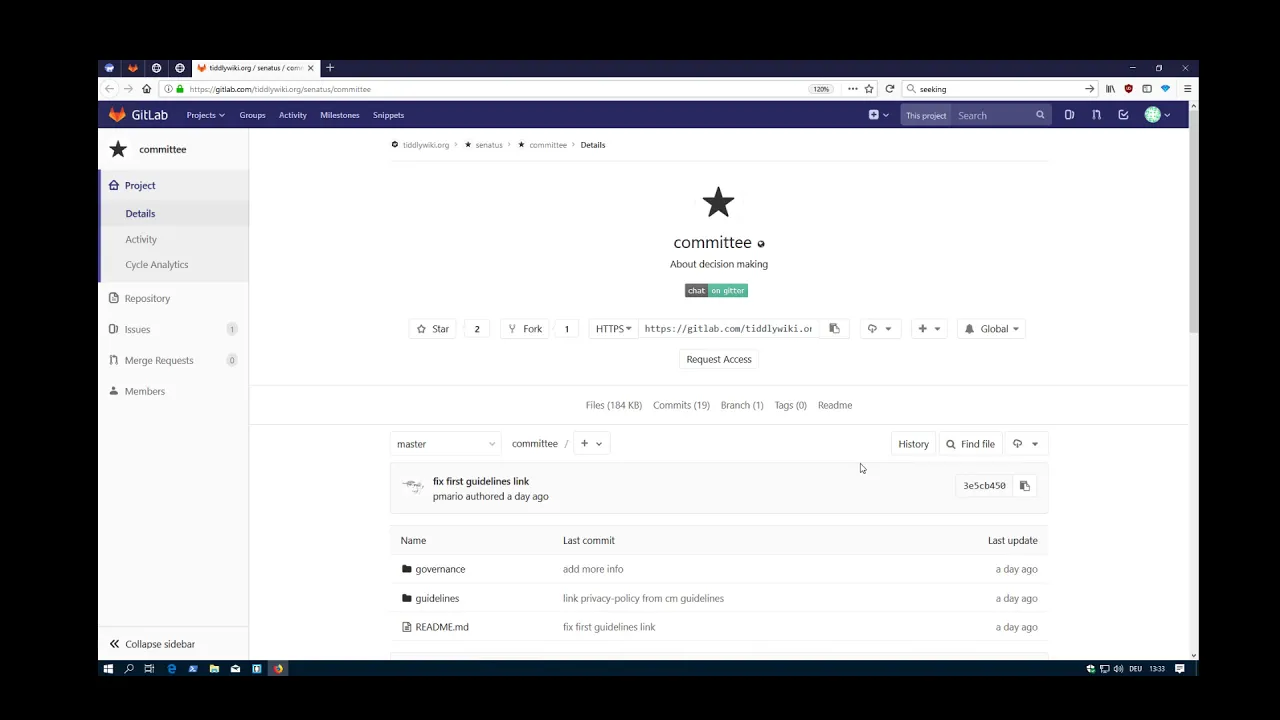Open the user avatar menu

(x=1157, y=115)
